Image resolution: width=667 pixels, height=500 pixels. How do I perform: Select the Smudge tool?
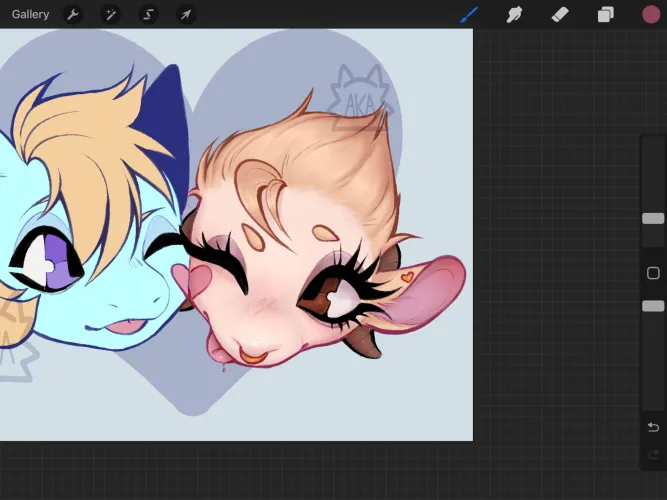point(514,14)
